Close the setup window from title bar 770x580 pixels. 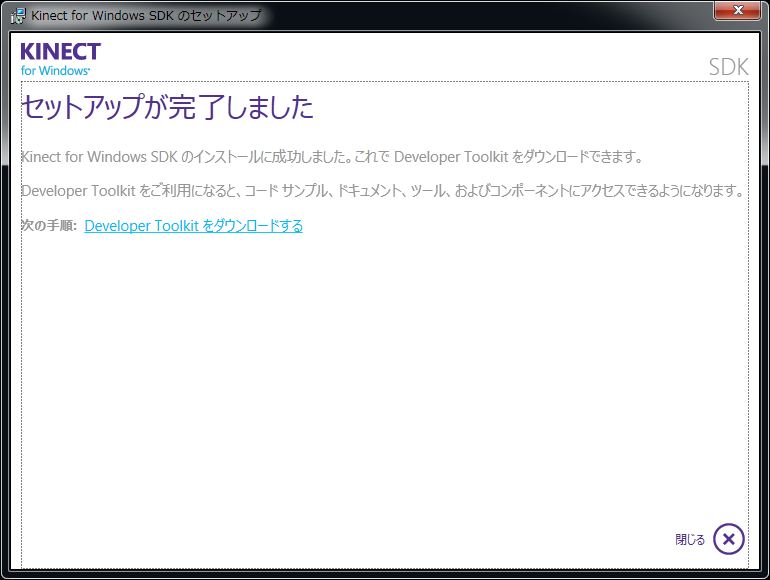tap(737, 10)
